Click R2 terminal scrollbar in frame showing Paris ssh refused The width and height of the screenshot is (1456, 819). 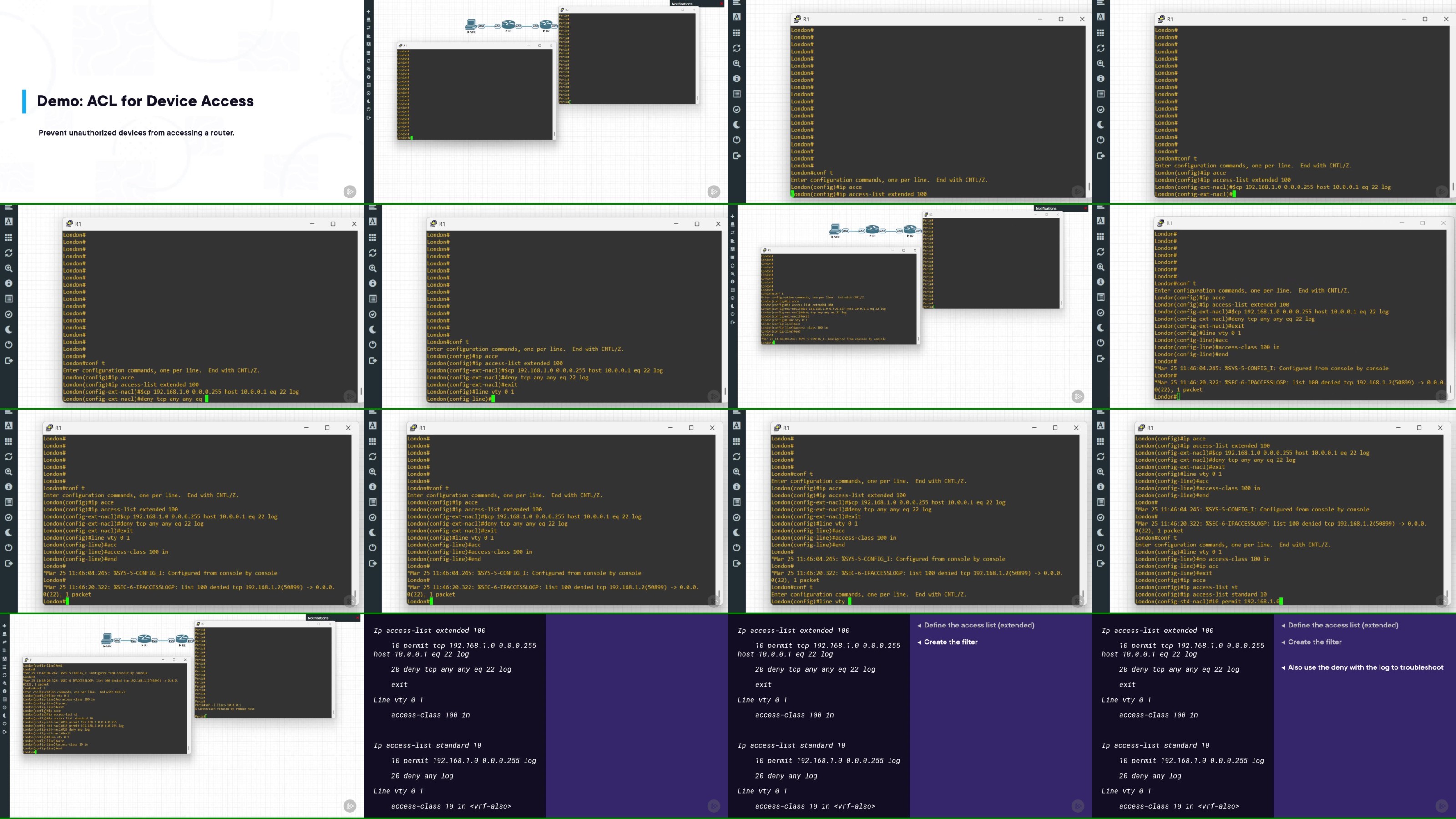click(334, 713)
